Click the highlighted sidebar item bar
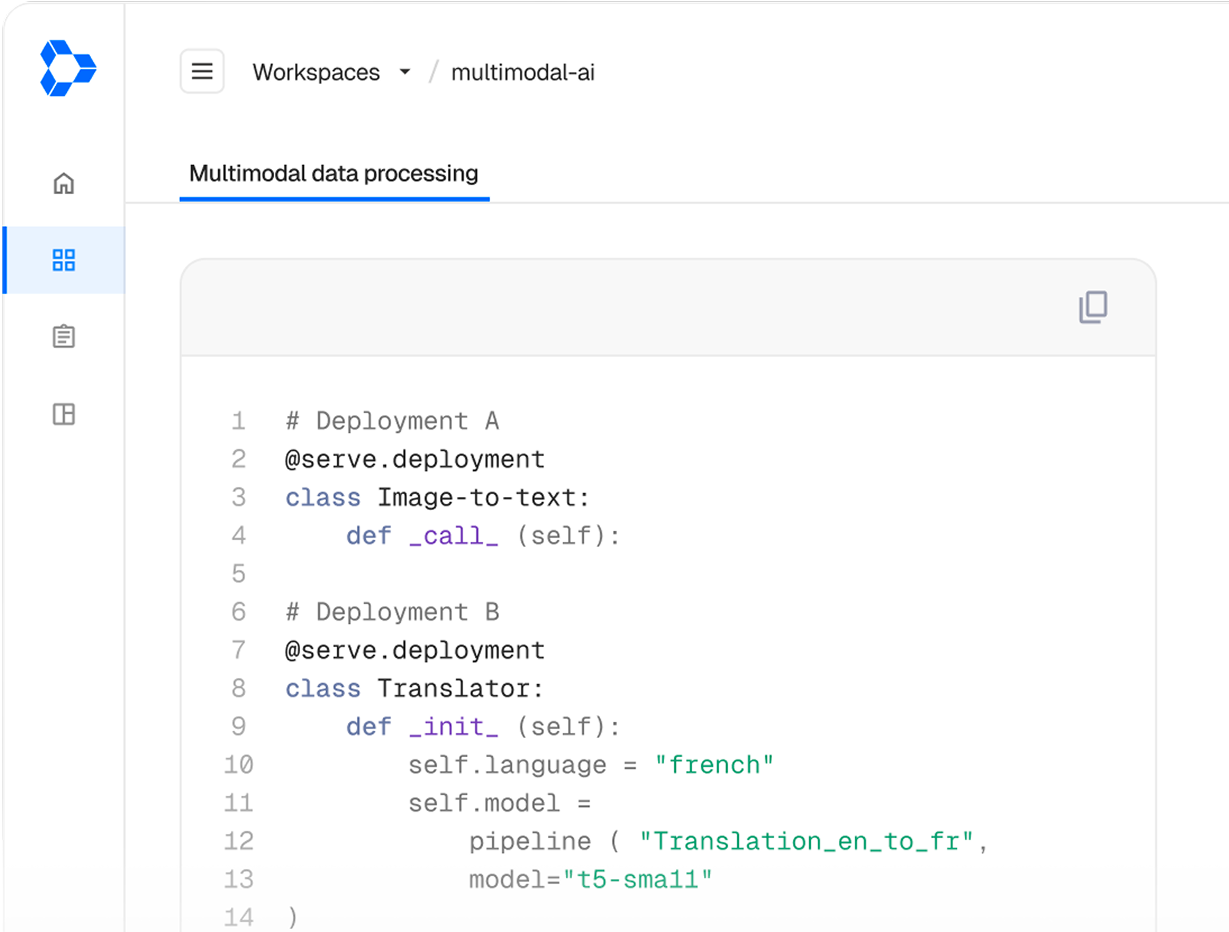The height and width of the screenshot is (932, 1229). coord(3,260)
